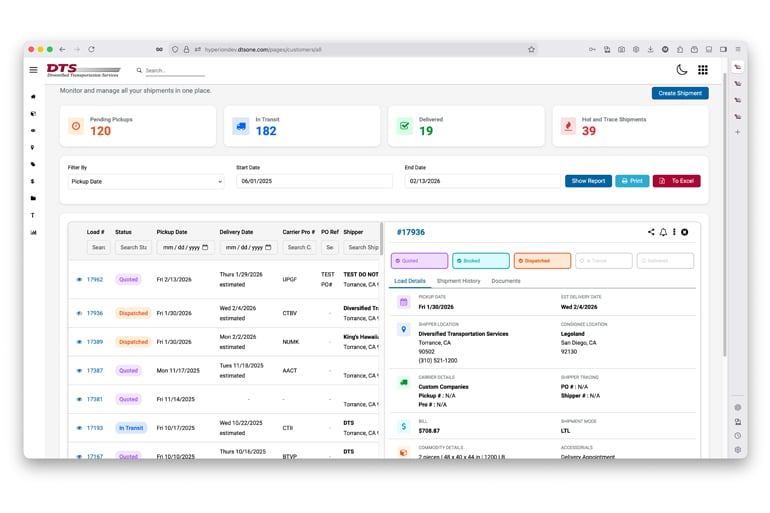Click the notification bell for load #17936

[x=663, y=232]
